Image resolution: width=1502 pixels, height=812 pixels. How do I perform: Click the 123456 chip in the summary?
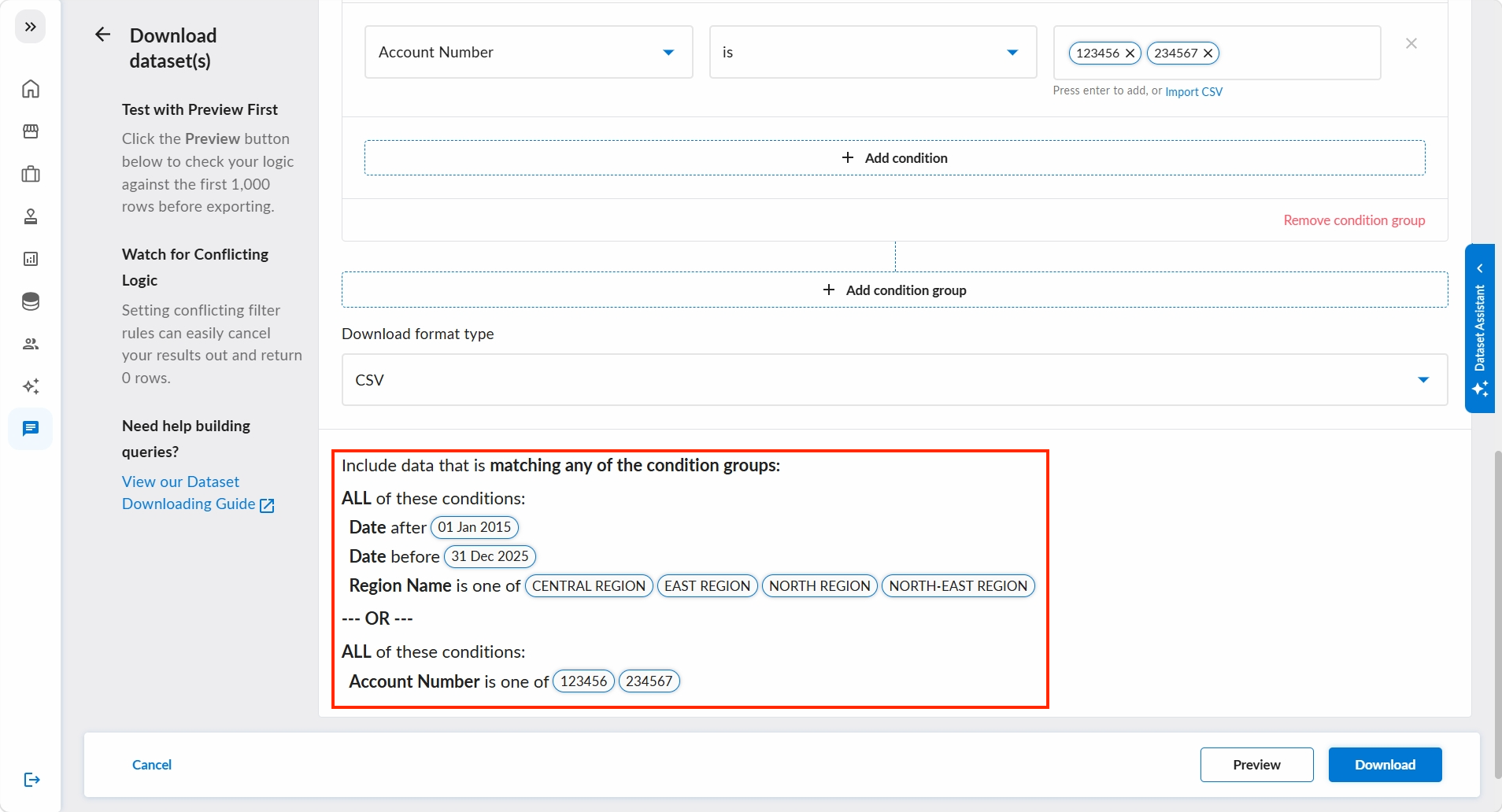point(584,681)
